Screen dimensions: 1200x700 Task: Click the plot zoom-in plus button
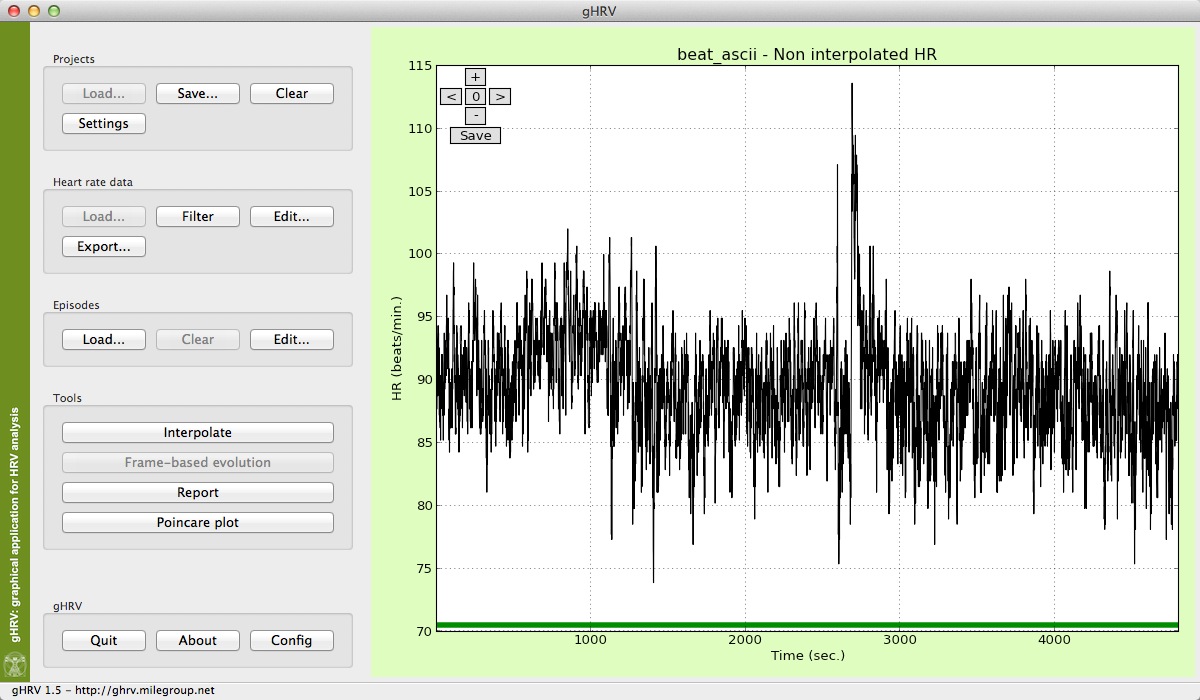[x=476, y=77]
